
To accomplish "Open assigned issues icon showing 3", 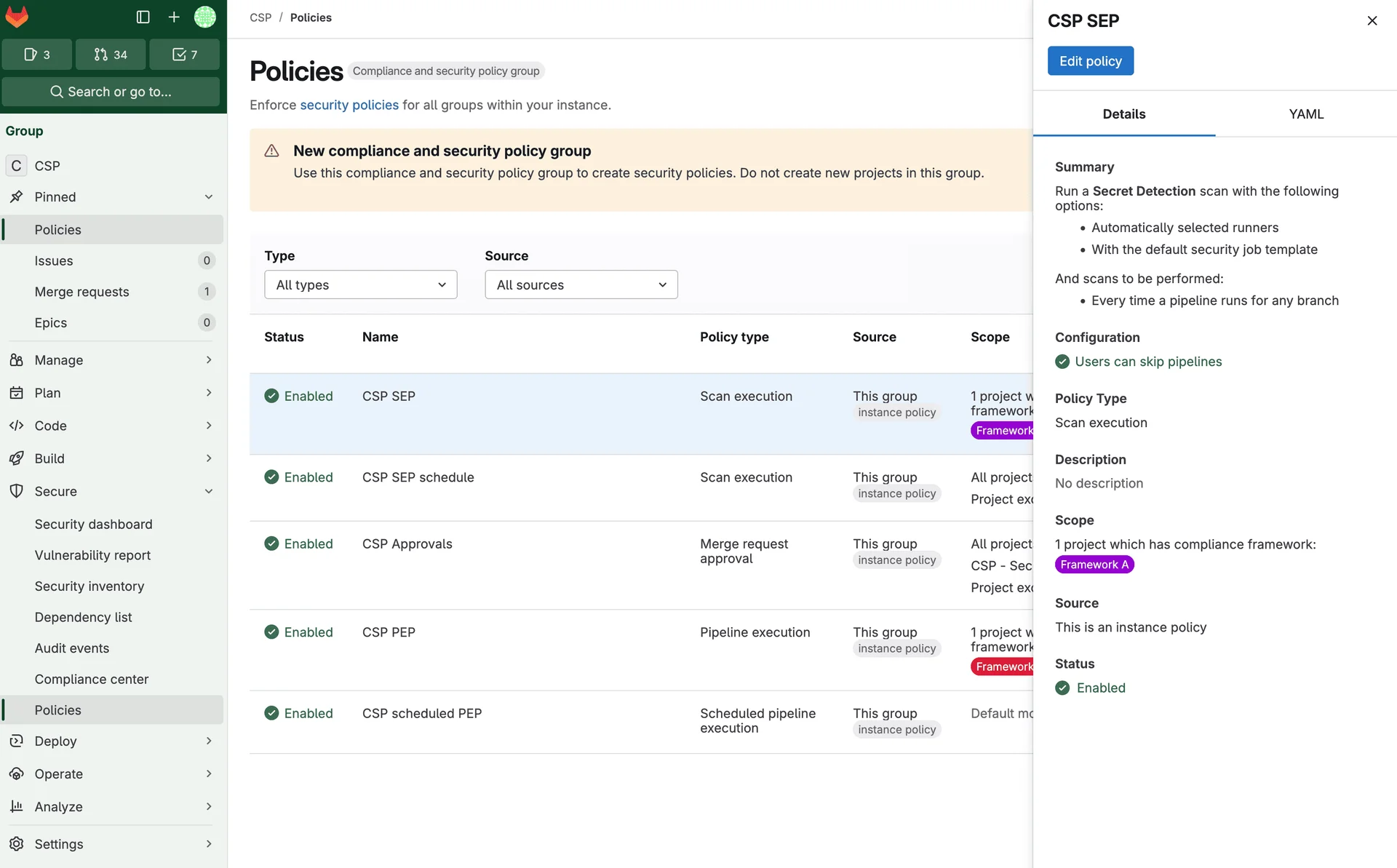I will point(37,54).
